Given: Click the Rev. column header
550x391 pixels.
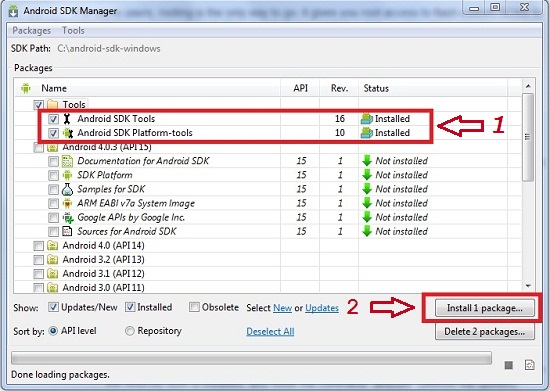Looking at the screenshot, I should 339,88.
